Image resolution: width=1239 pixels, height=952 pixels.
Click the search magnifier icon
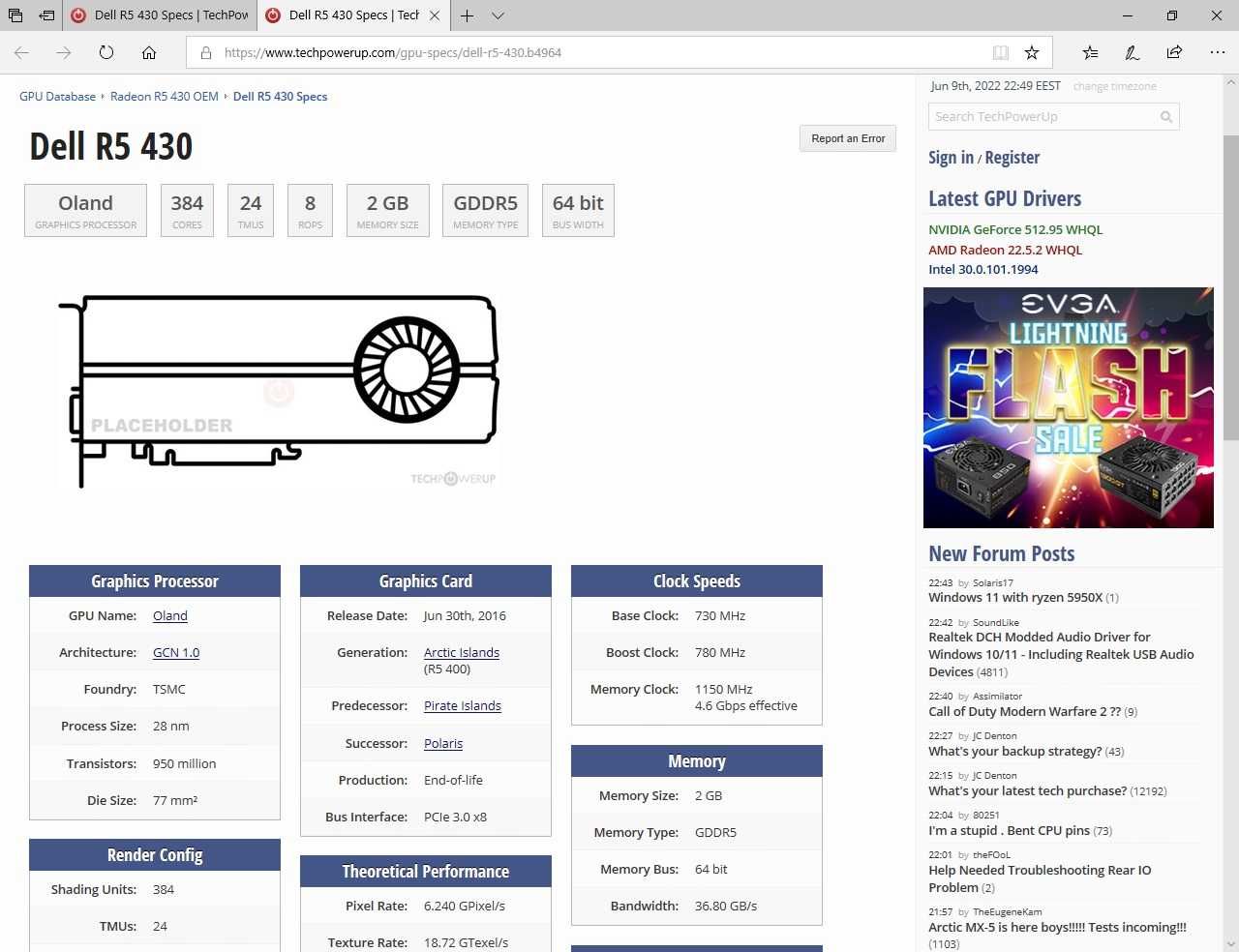click(x=1166, y=117)
